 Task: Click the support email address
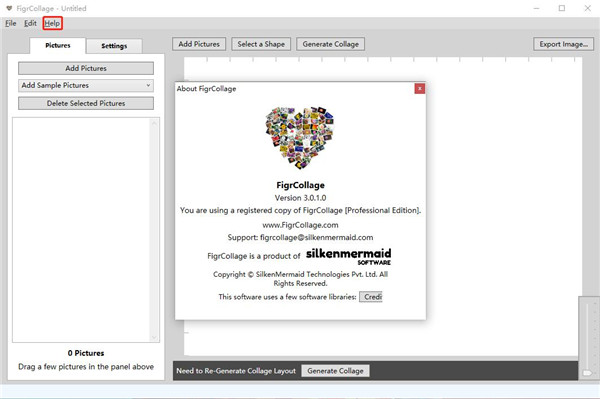click(x=316, y=238)
